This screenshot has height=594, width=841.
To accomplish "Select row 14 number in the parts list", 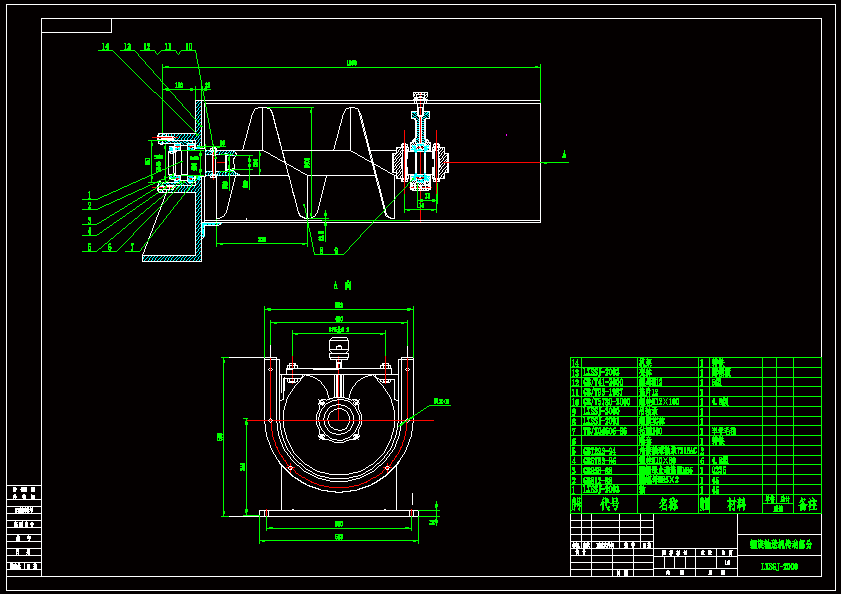I will click(x=576, y=363).
